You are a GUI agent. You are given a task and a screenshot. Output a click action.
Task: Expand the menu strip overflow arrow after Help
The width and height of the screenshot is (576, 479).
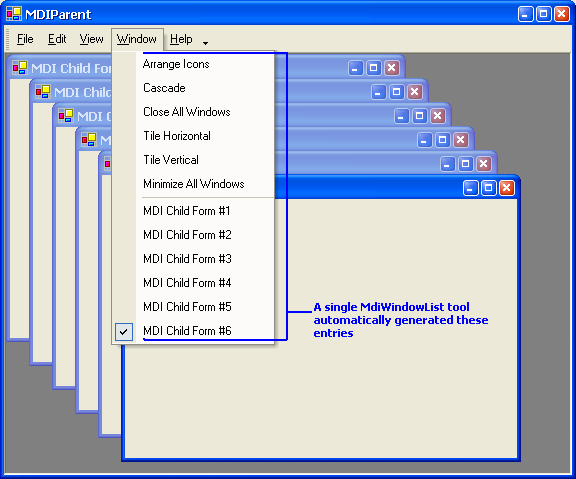205,43
